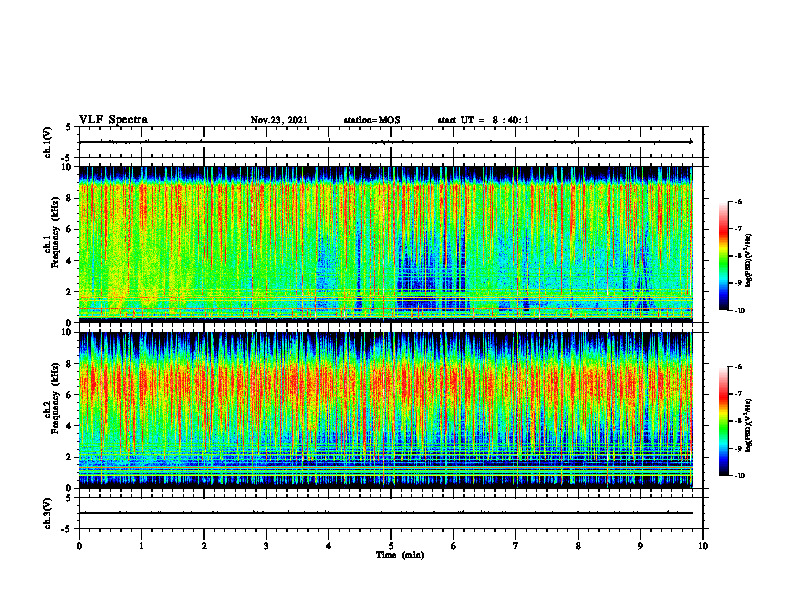Click the time axis end tick label "10"
The image size is (792, 612).
703,546
